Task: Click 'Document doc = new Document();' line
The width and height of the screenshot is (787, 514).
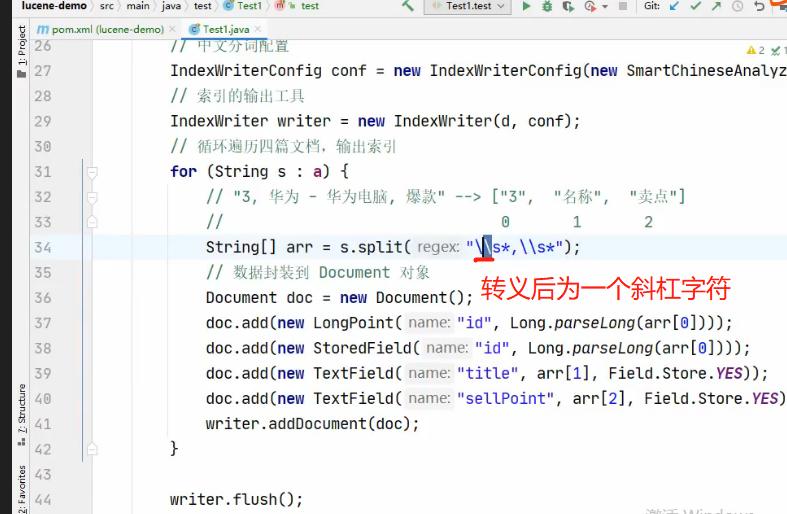Action: click(x=339, y=298)
